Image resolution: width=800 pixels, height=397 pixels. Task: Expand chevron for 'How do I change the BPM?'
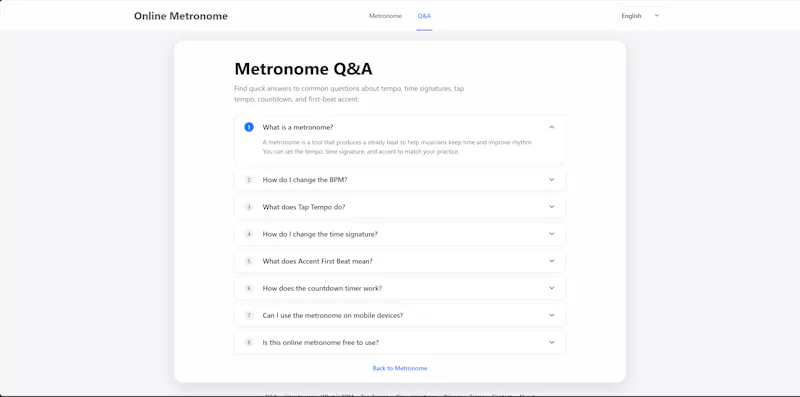[552, 180]
